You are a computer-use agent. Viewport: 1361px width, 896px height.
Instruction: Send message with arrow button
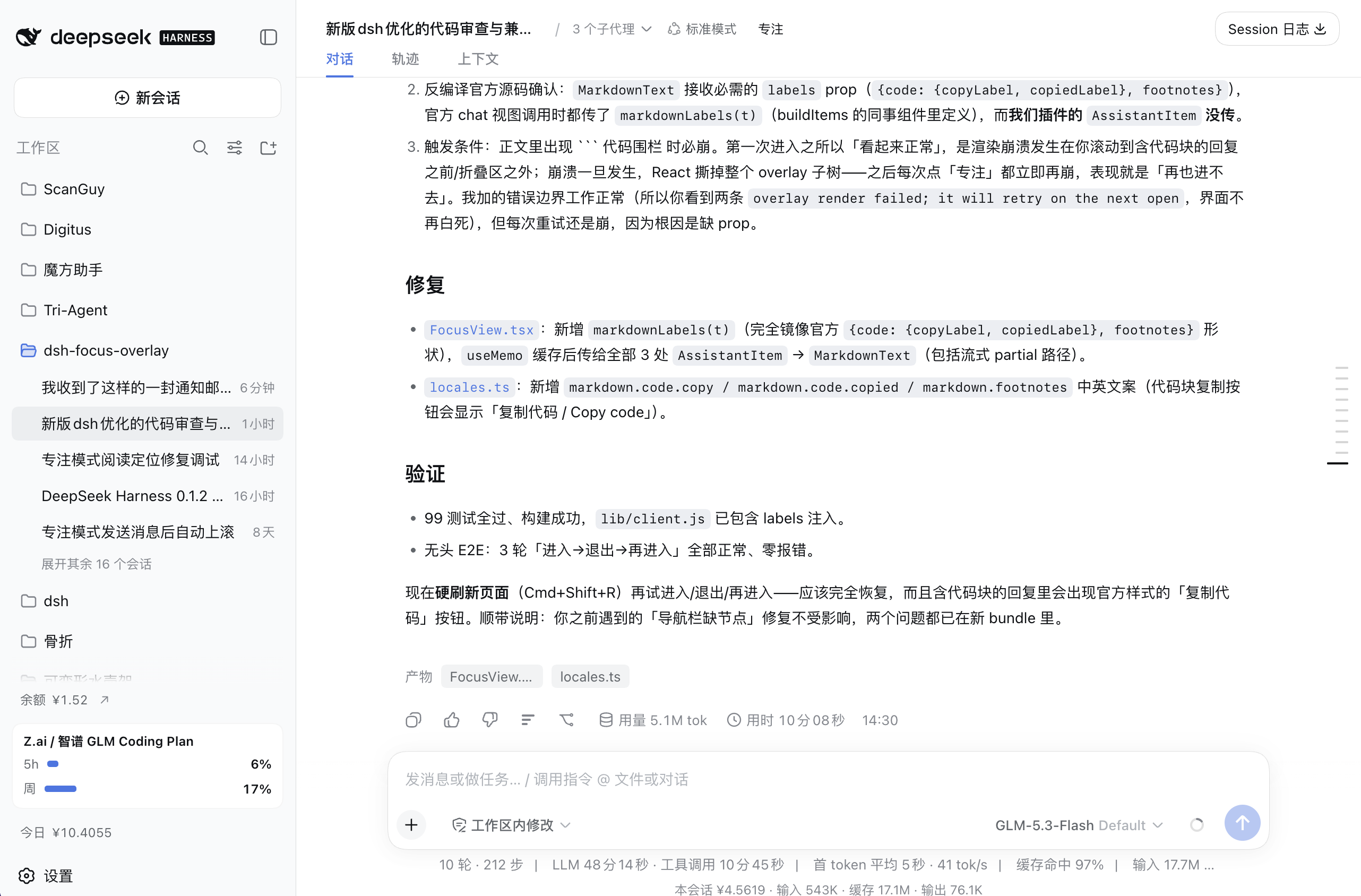[x=1242, y=823]
